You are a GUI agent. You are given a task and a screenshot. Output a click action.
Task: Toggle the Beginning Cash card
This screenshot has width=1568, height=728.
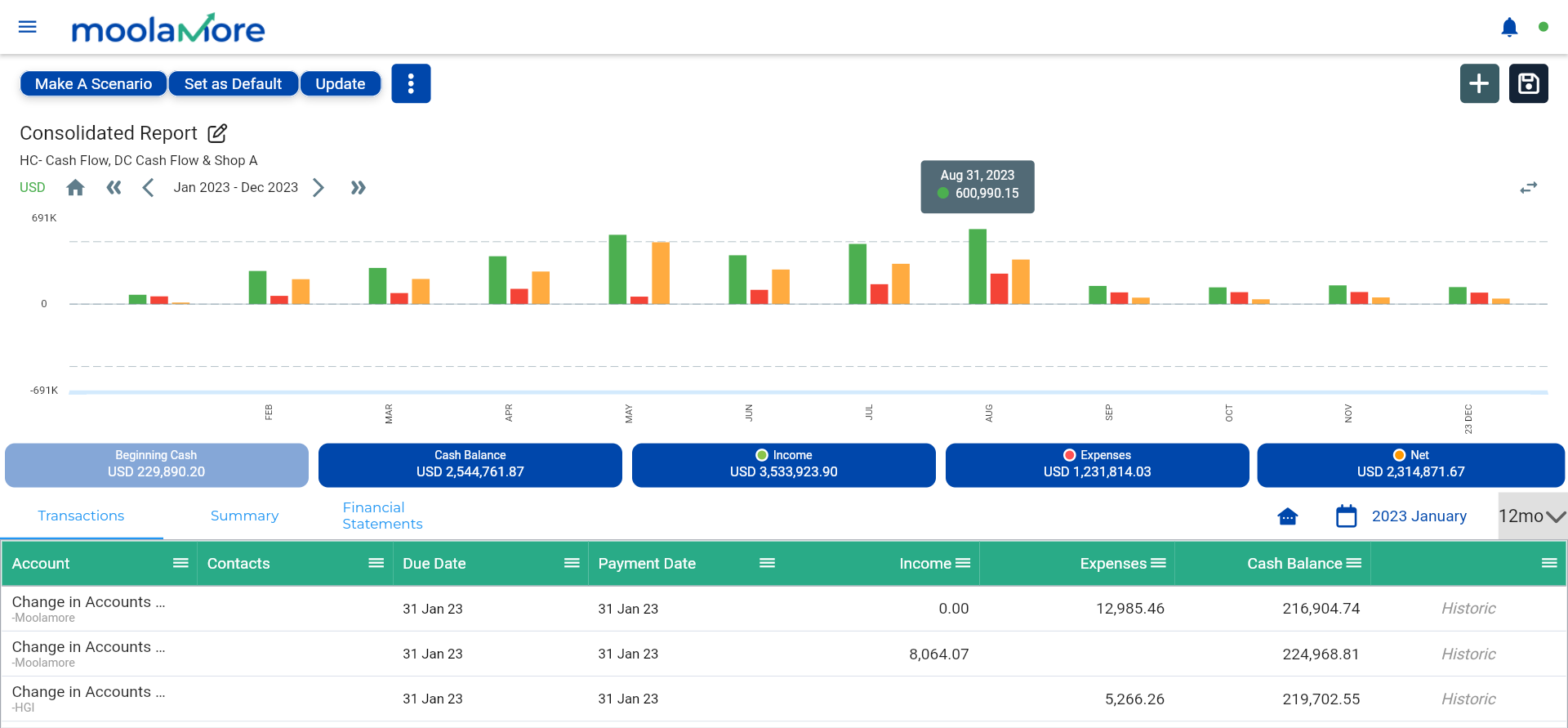click(156, 465)
